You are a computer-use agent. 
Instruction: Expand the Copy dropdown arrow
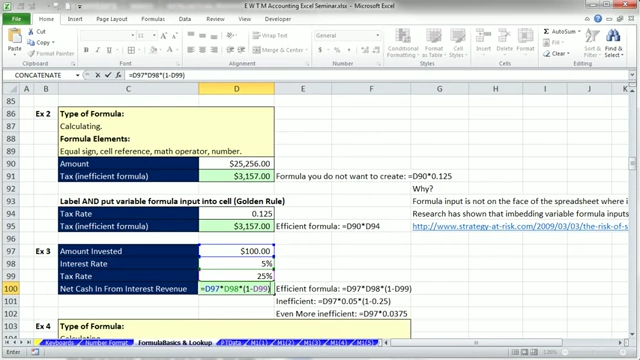point(53,42)
